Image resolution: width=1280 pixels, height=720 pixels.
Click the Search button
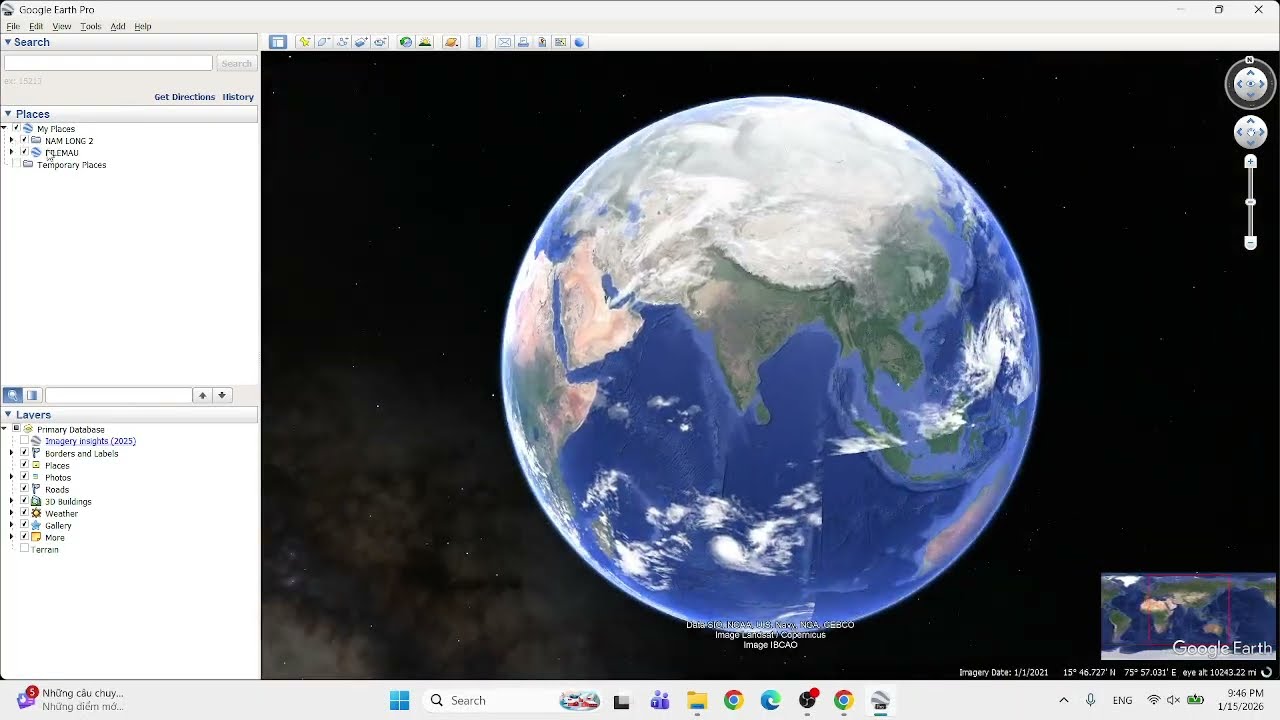237,63
